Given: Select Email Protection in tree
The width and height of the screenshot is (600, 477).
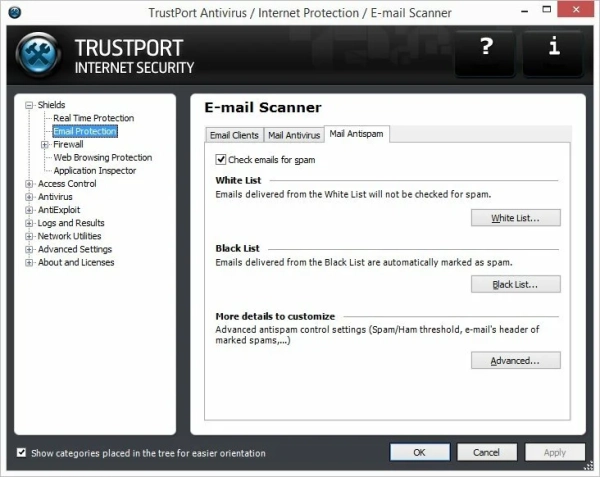Looking at the screenshot, I should pyautogui.click(x=85, y=131).
